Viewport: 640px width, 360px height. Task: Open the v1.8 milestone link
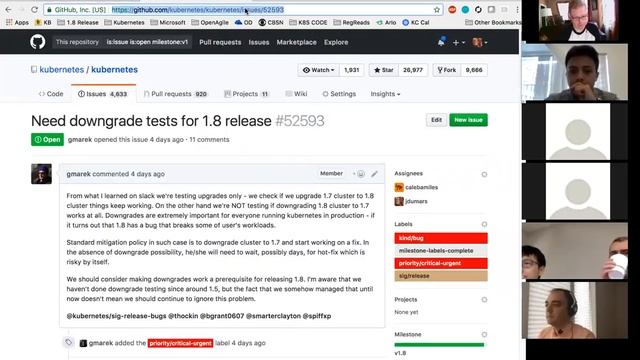coord(400,353)
